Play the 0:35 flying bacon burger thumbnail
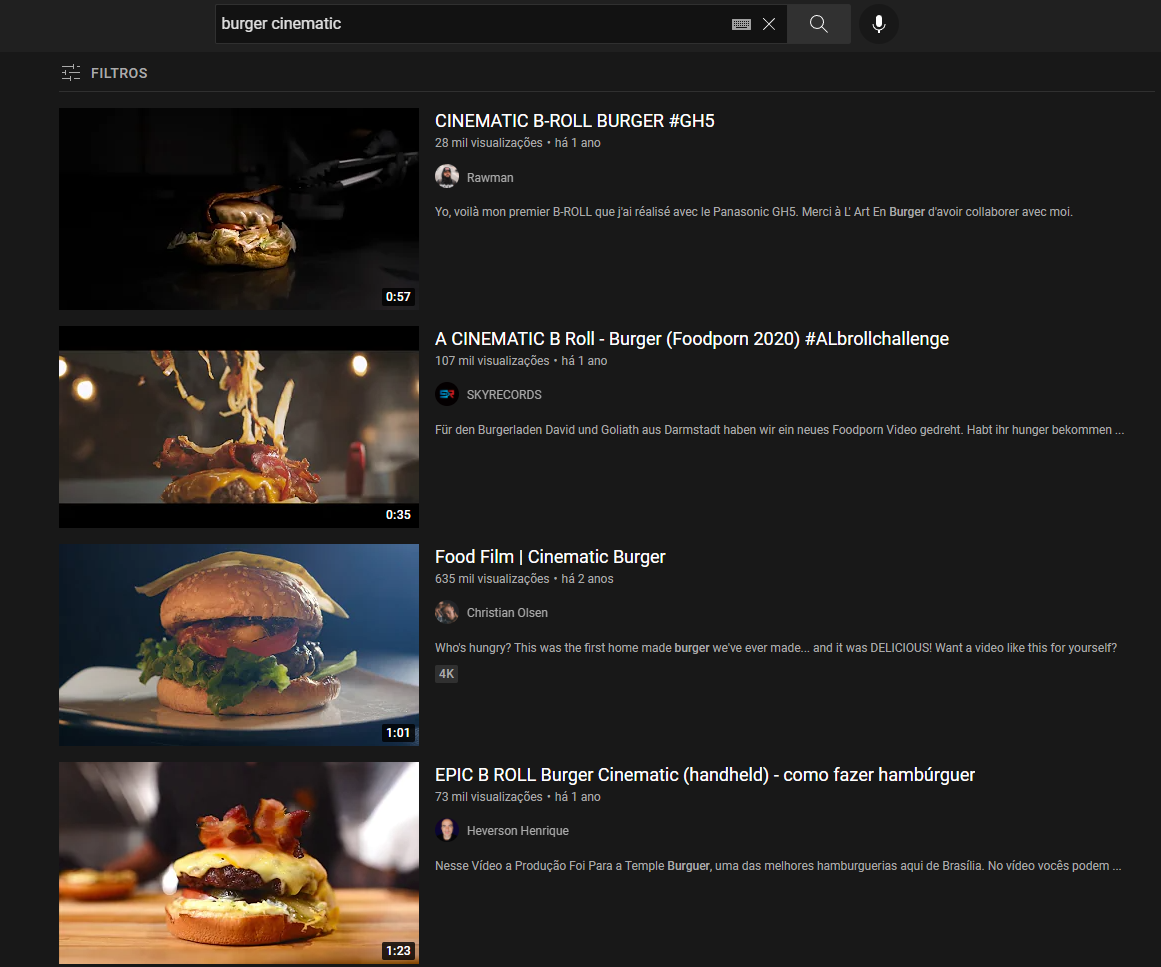Screen dimensions: 1161x967 (x=239, y=427)
